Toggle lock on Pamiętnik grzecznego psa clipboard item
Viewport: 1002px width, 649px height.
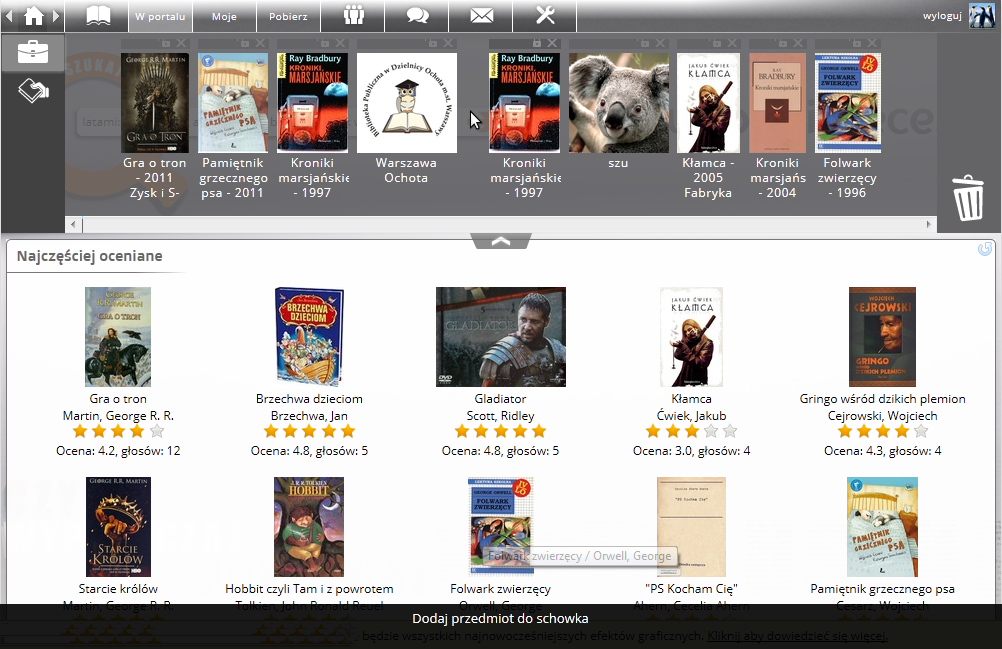247,44
